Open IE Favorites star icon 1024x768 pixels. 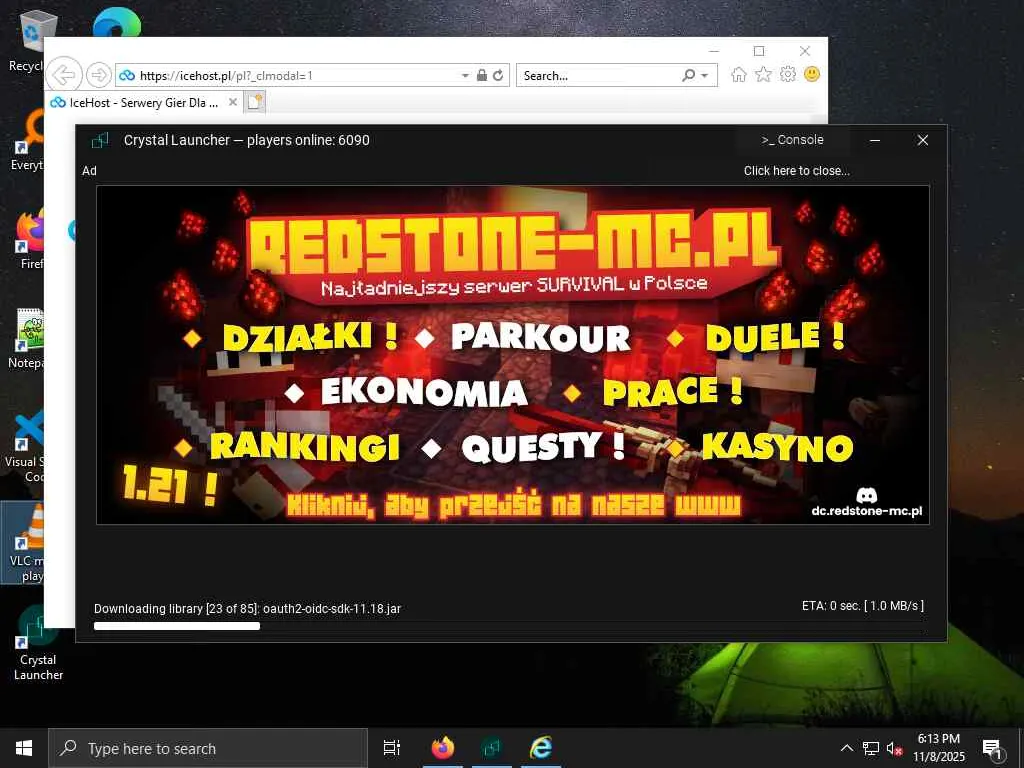click(x=763, y=75)
